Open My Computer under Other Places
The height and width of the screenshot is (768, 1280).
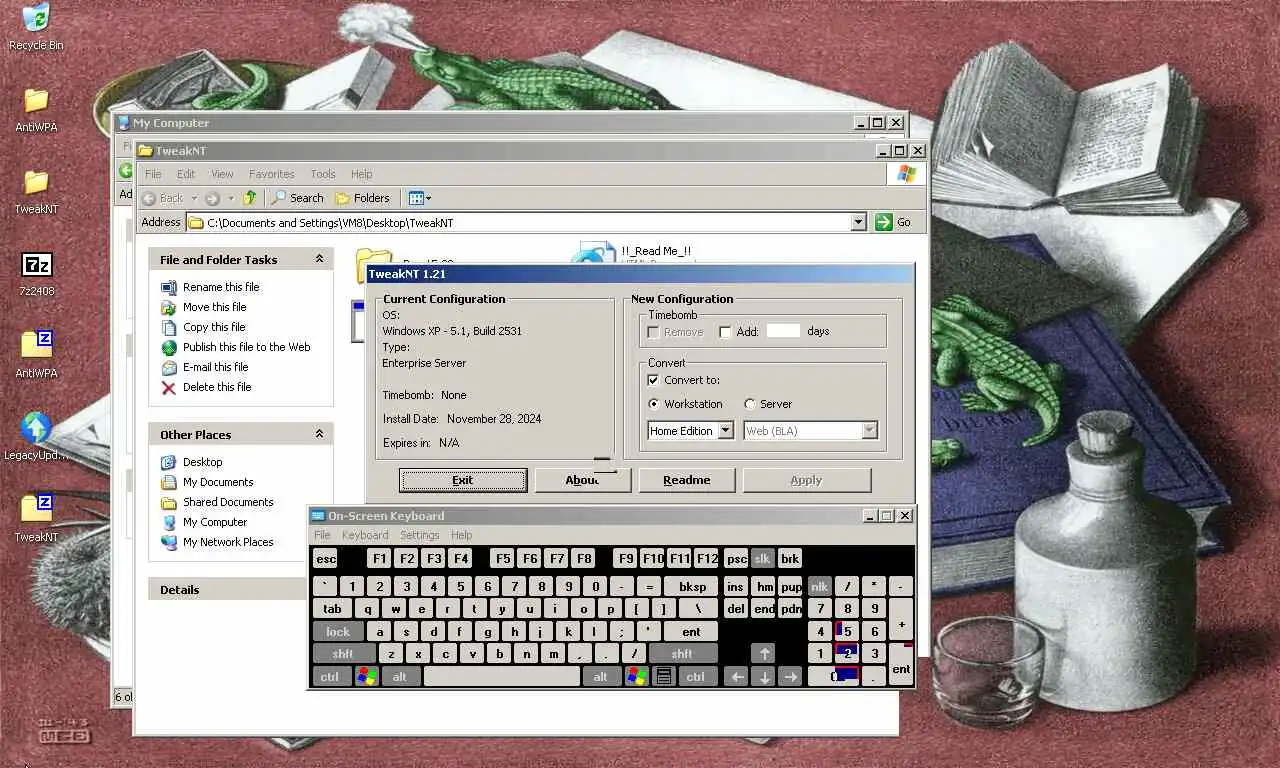tap(215, 522)
